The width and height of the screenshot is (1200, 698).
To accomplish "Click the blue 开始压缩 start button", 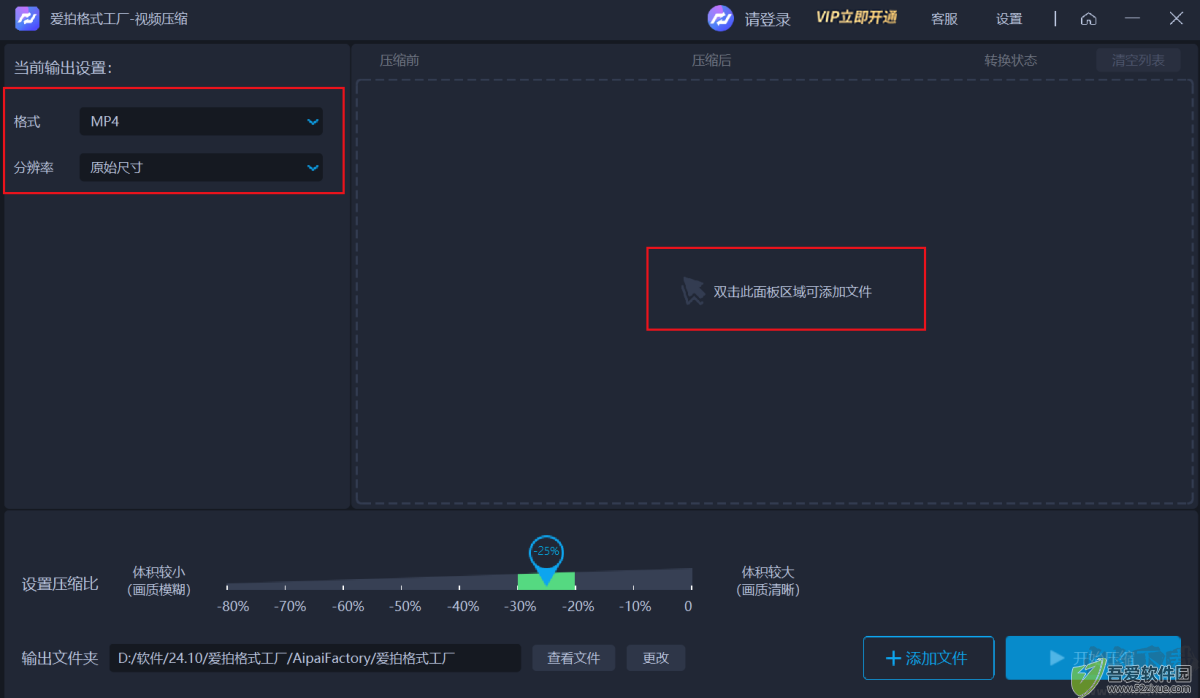I will click(1093, 658).
